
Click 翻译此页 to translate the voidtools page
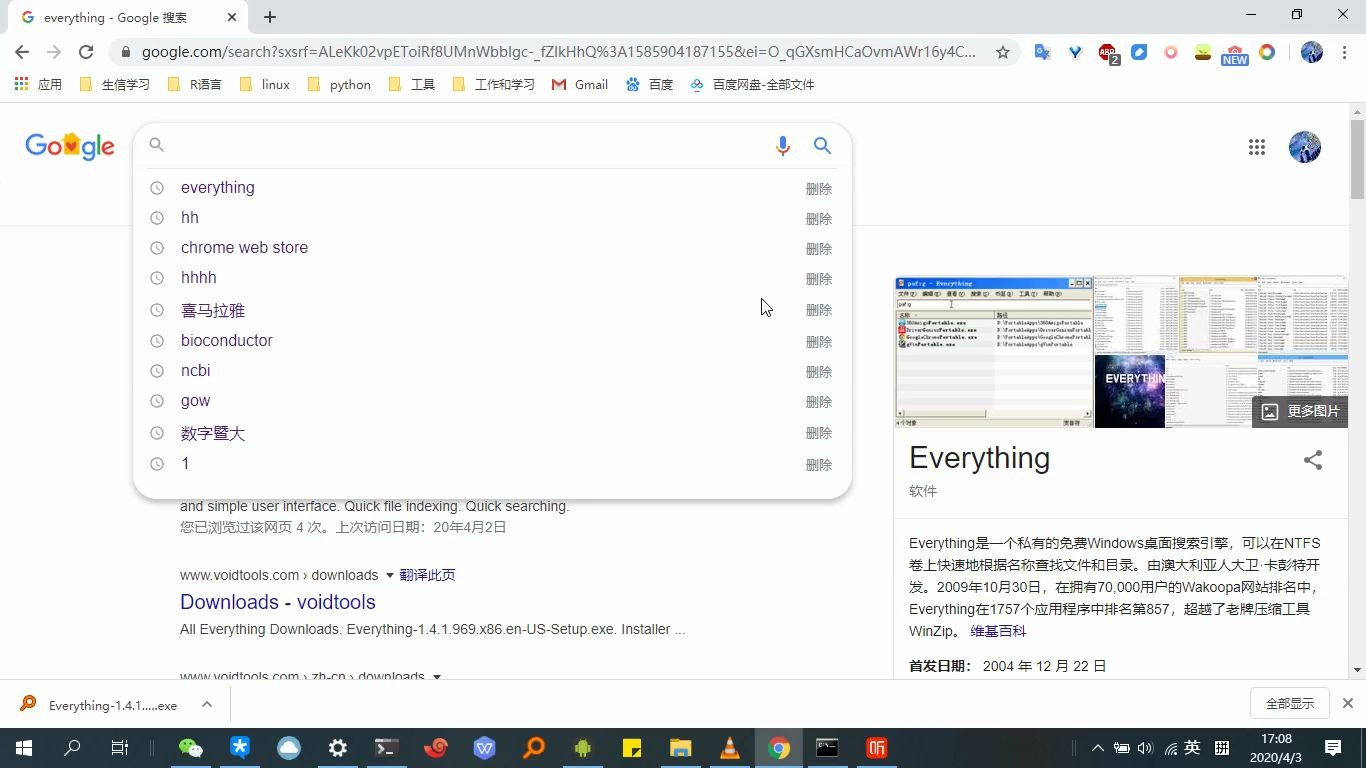pos(427,575)
